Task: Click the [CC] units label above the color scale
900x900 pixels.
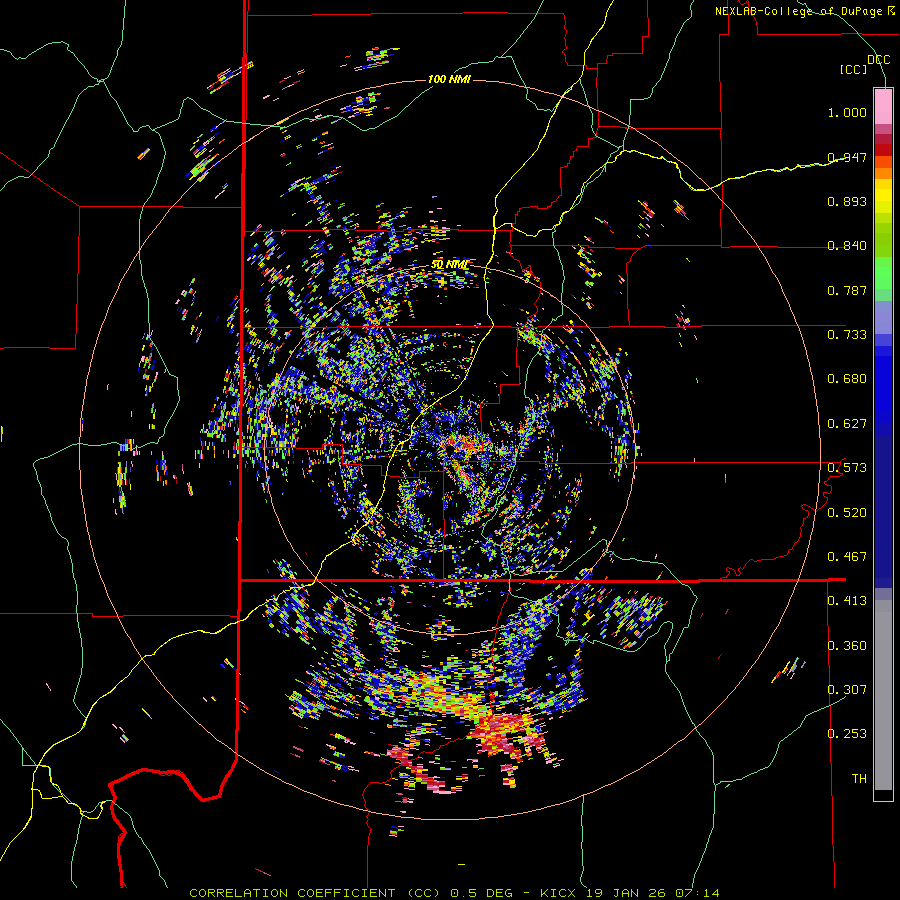Action: [x=854, y=69]
